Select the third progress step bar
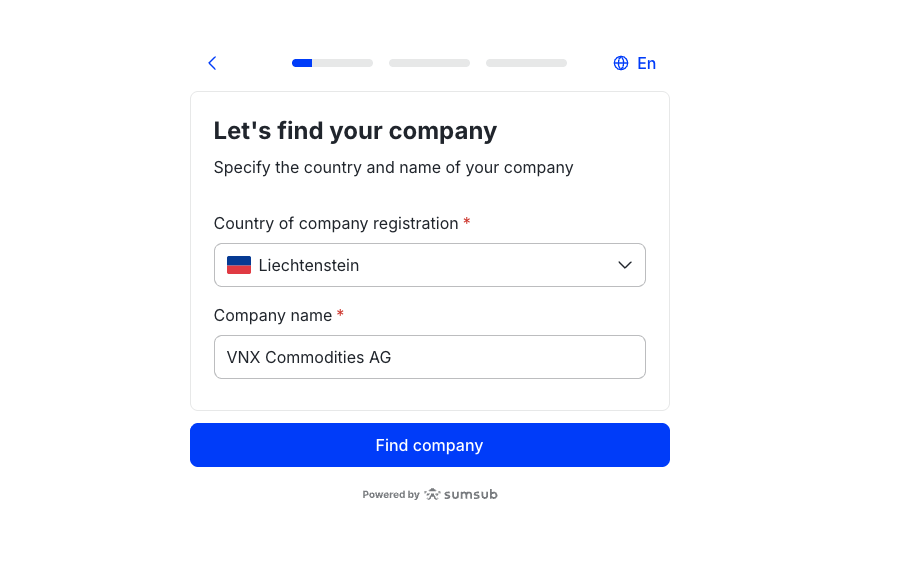 click(x=526, y=63)
